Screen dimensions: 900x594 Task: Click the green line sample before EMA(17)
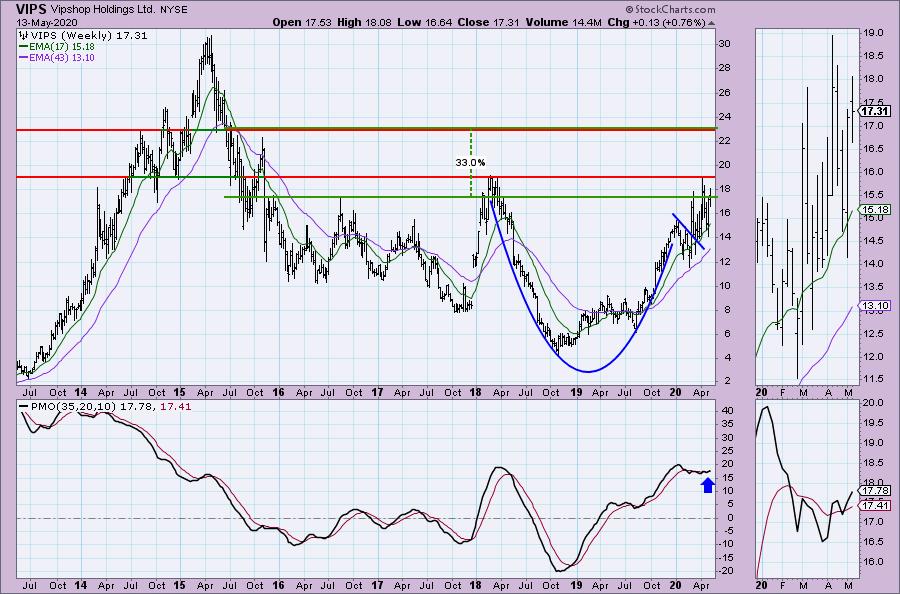24,46
